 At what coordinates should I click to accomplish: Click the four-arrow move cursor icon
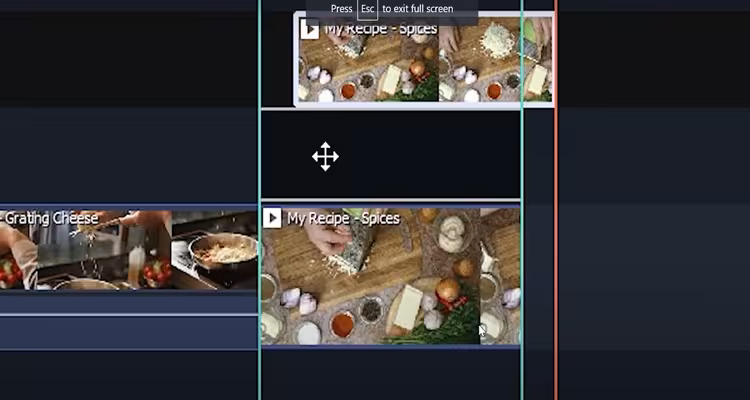325,156
